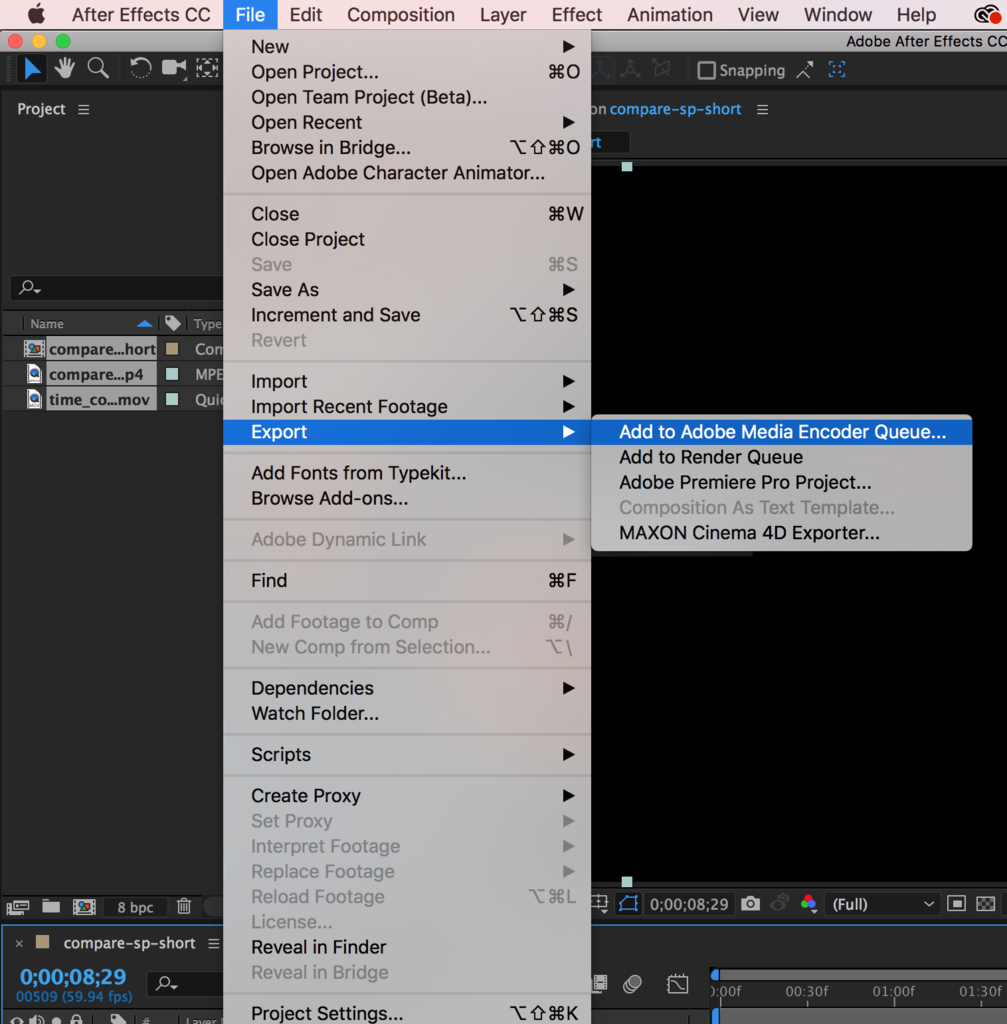Click the label color swatch for time_co...mov
This screenshot has width=1007, height=1024.
tap(172, 399)
